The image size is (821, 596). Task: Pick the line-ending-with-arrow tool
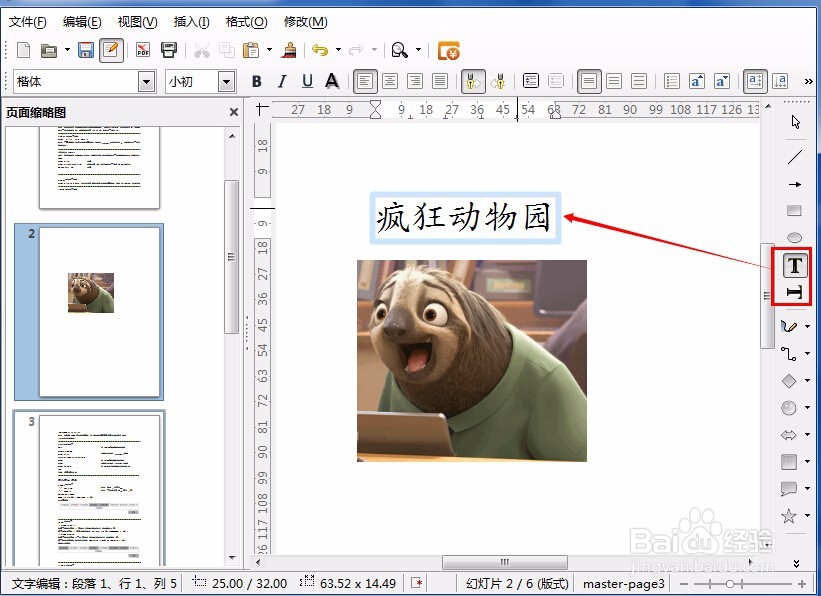pos(795,184)
